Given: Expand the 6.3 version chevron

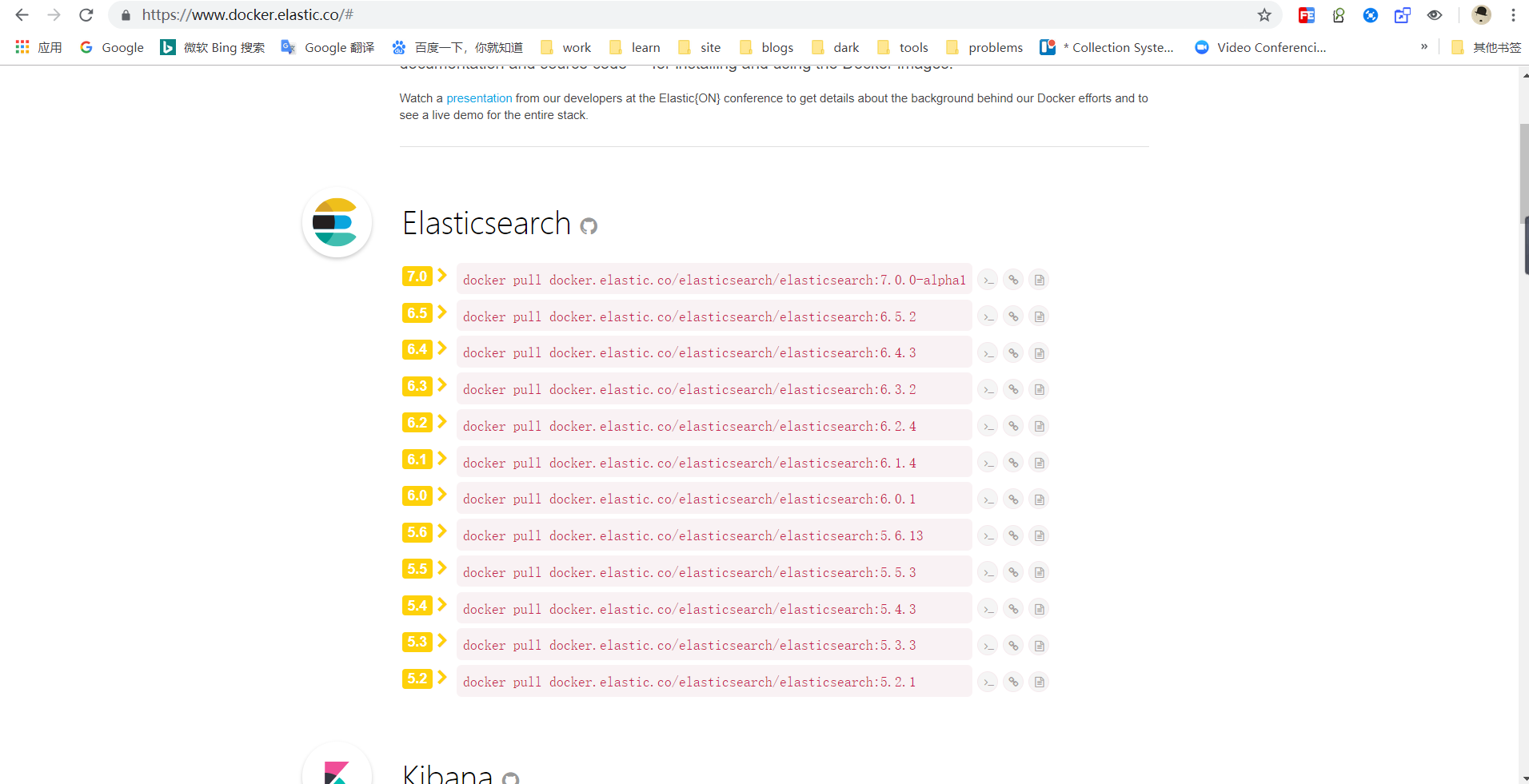Looking at the screenshot, I should [x=442, y=384].
